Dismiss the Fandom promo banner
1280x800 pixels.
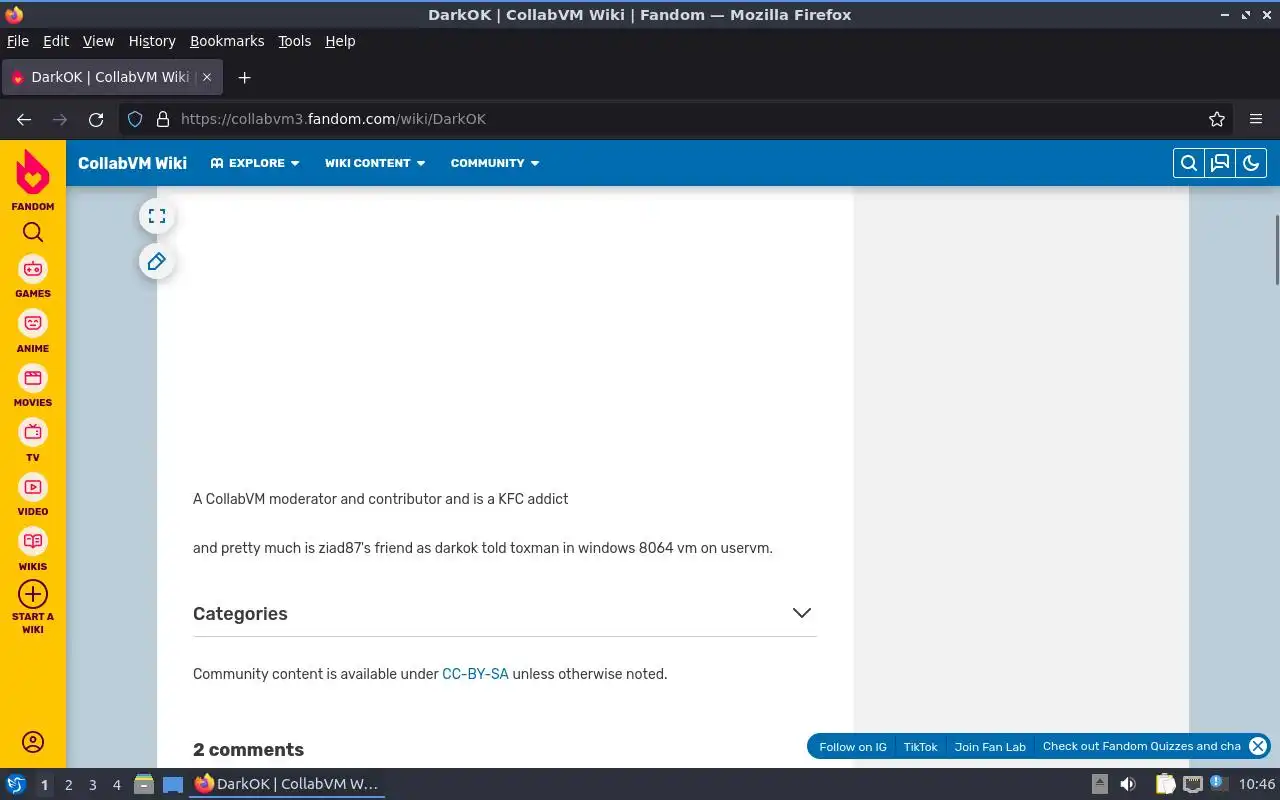(1258, 746)
